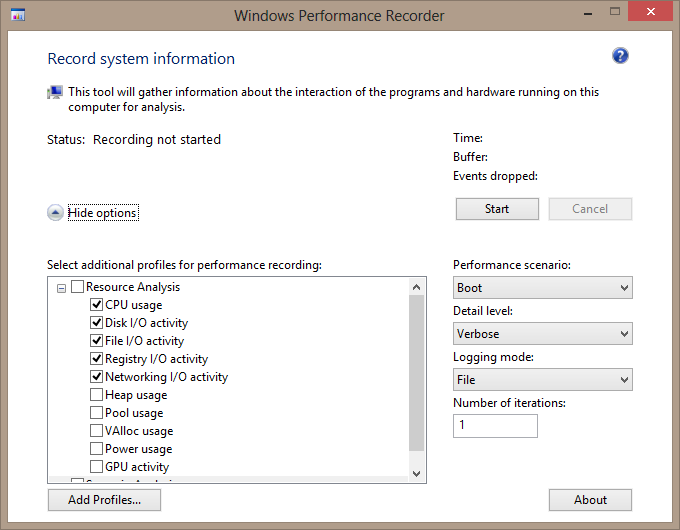Click the profiles list scrollbar thumb
680x530 pixels.
coord(417,373)
